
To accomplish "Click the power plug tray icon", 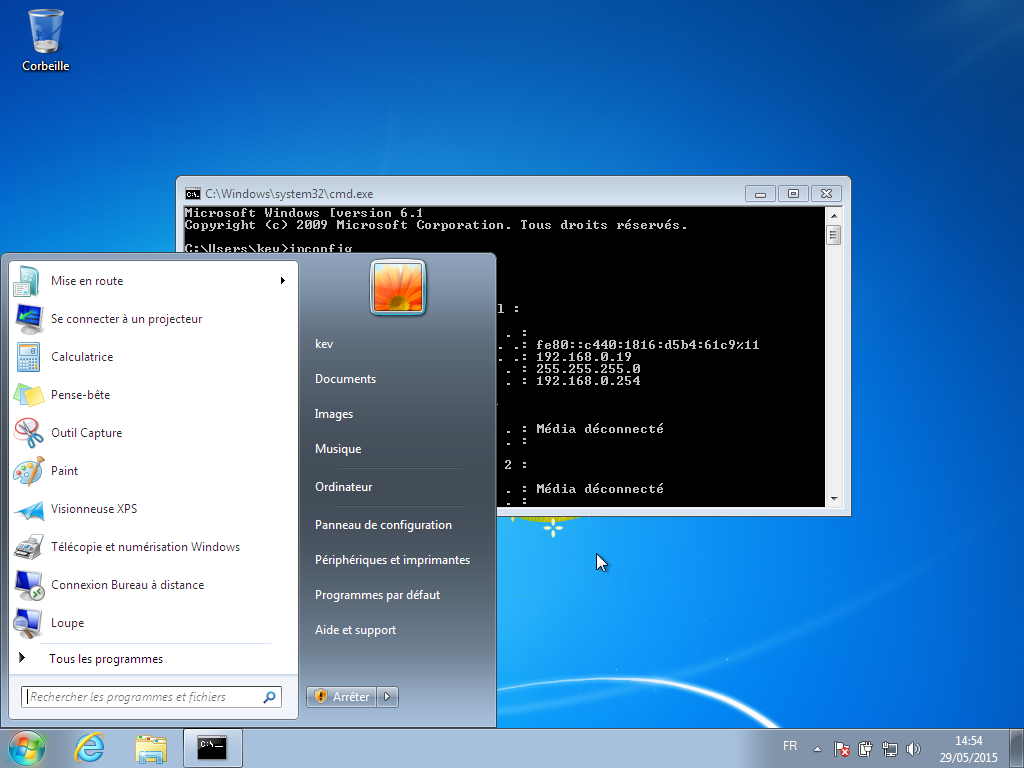I will [865, 748].
